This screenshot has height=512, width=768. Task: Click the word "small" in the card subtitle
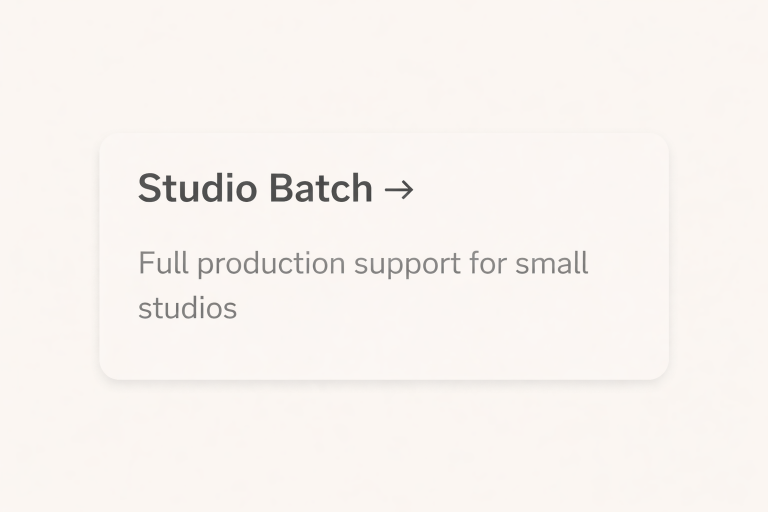(551, 264)
